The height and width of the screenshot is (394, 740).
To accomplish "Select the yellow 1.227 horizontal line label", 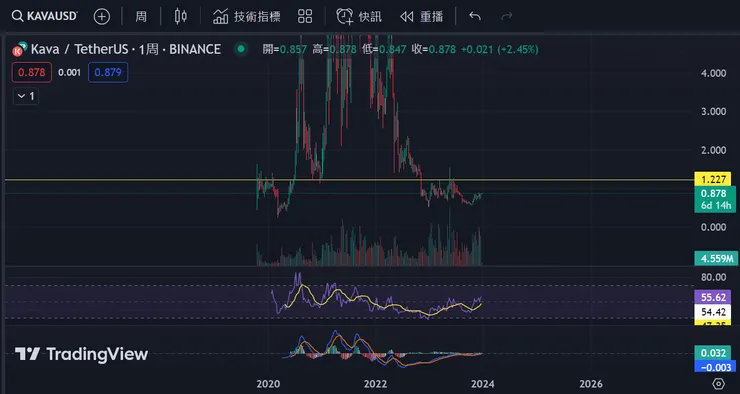I will (x=712, y=179).
